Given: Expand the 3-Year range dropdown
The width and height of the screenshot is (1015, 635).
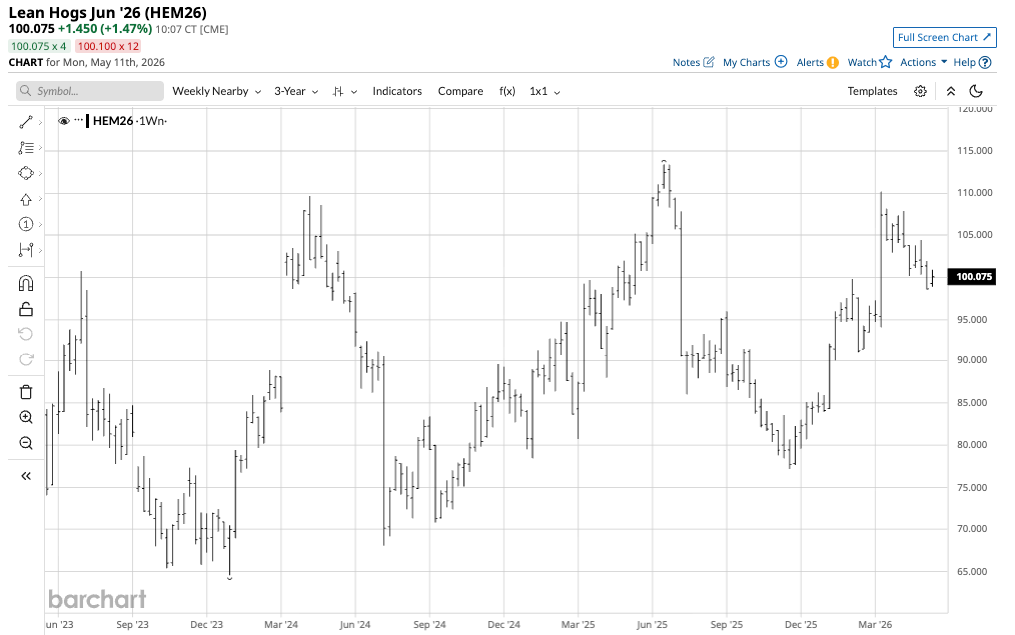Looking at the screenshot, I should pyautogui.click(x=296, y=91).
